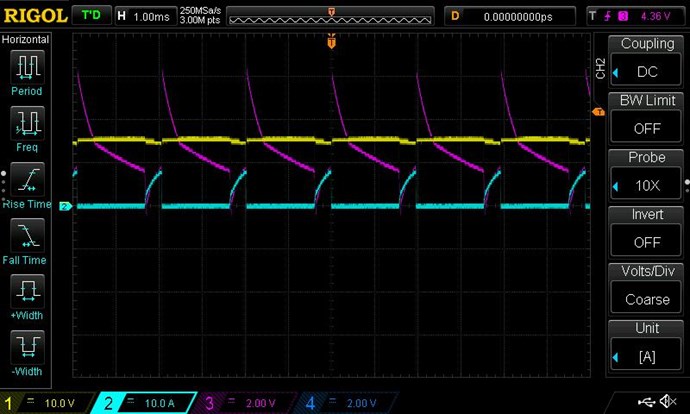This screenshot has width=690, height=414.
Task: Click the orange trigger level marker at right edge
Action: pyautogui.click(x=598, y=112)
